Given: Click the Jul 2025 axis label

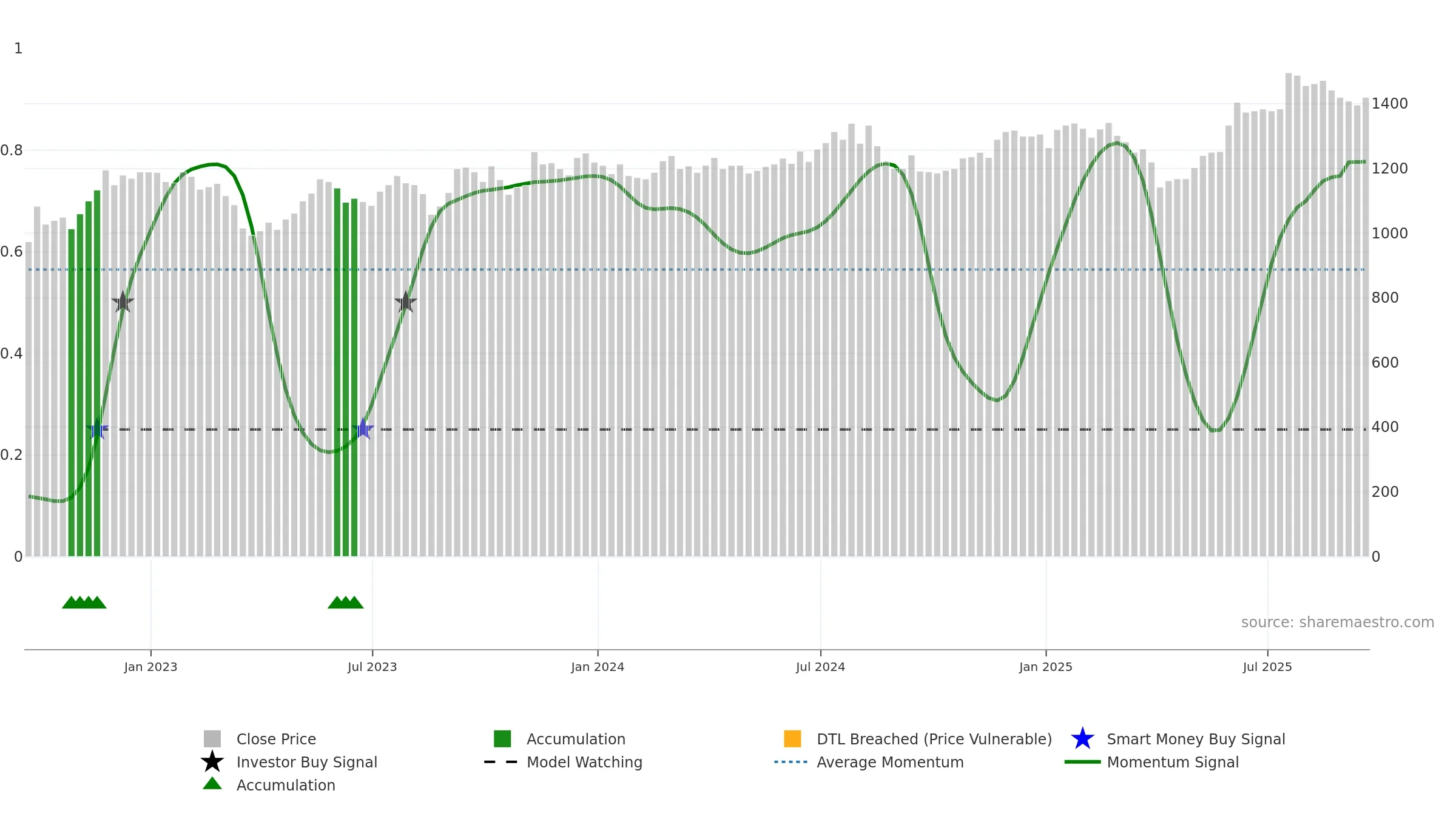Looking at the screenshot, I should [1267, 667].
